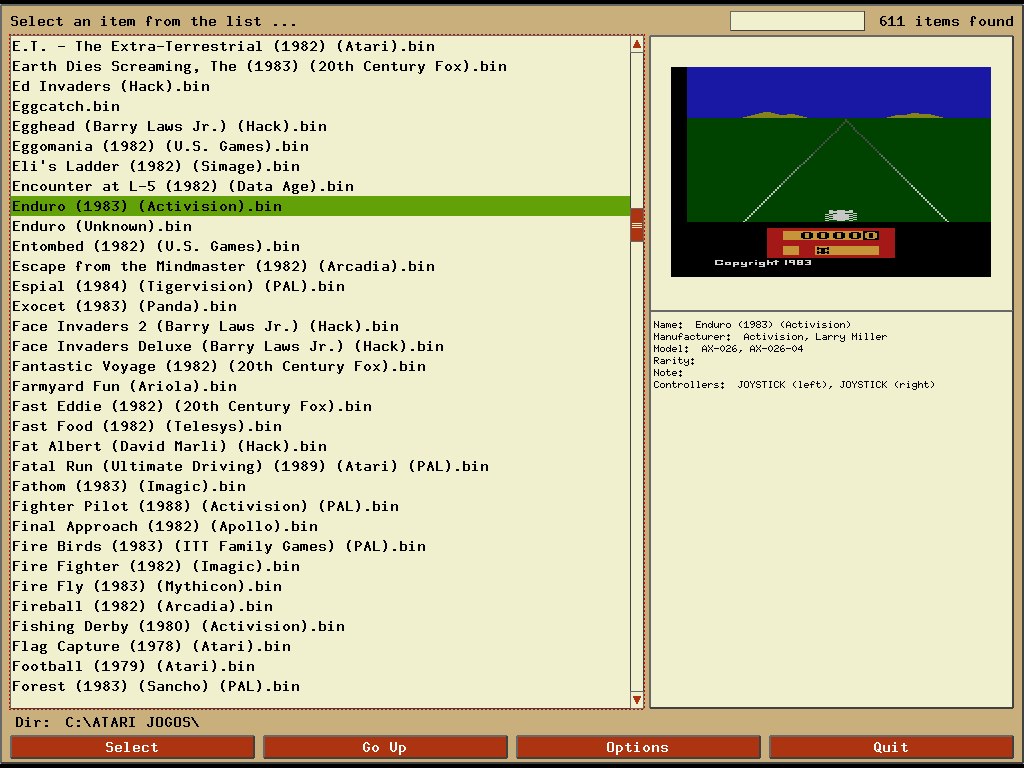
Task: Select Fathom (1983) (Imagic).bin
Action: 129,486
